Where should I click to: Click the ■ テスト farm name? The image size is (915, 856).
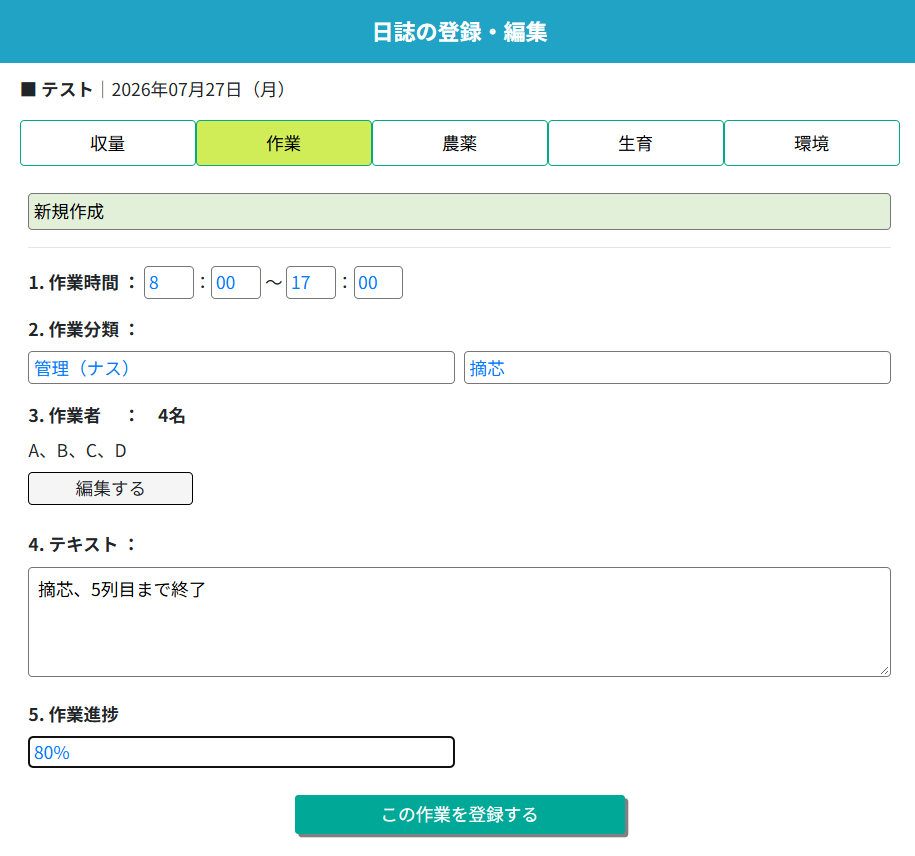coord(57,89)
